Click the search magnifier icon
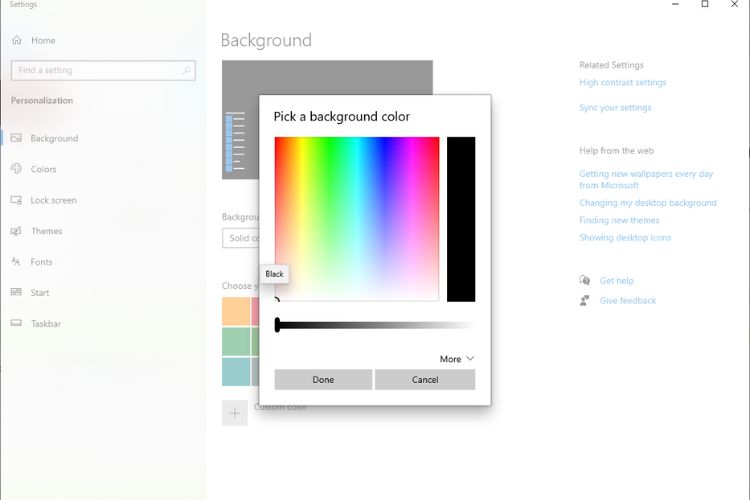 [x=187, y=70]
